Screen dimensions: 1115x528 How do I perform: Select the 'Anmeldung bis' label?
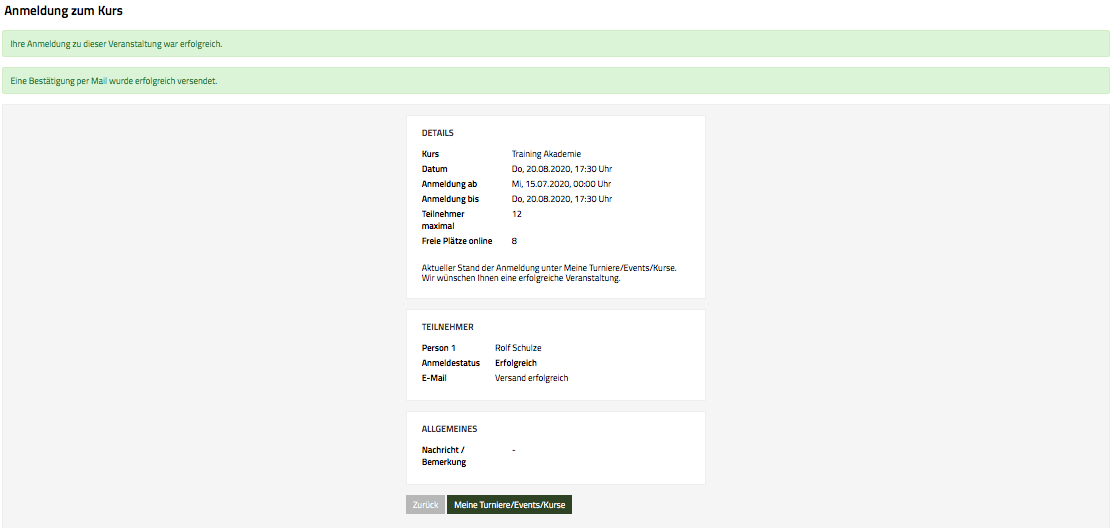click(450, 199)
